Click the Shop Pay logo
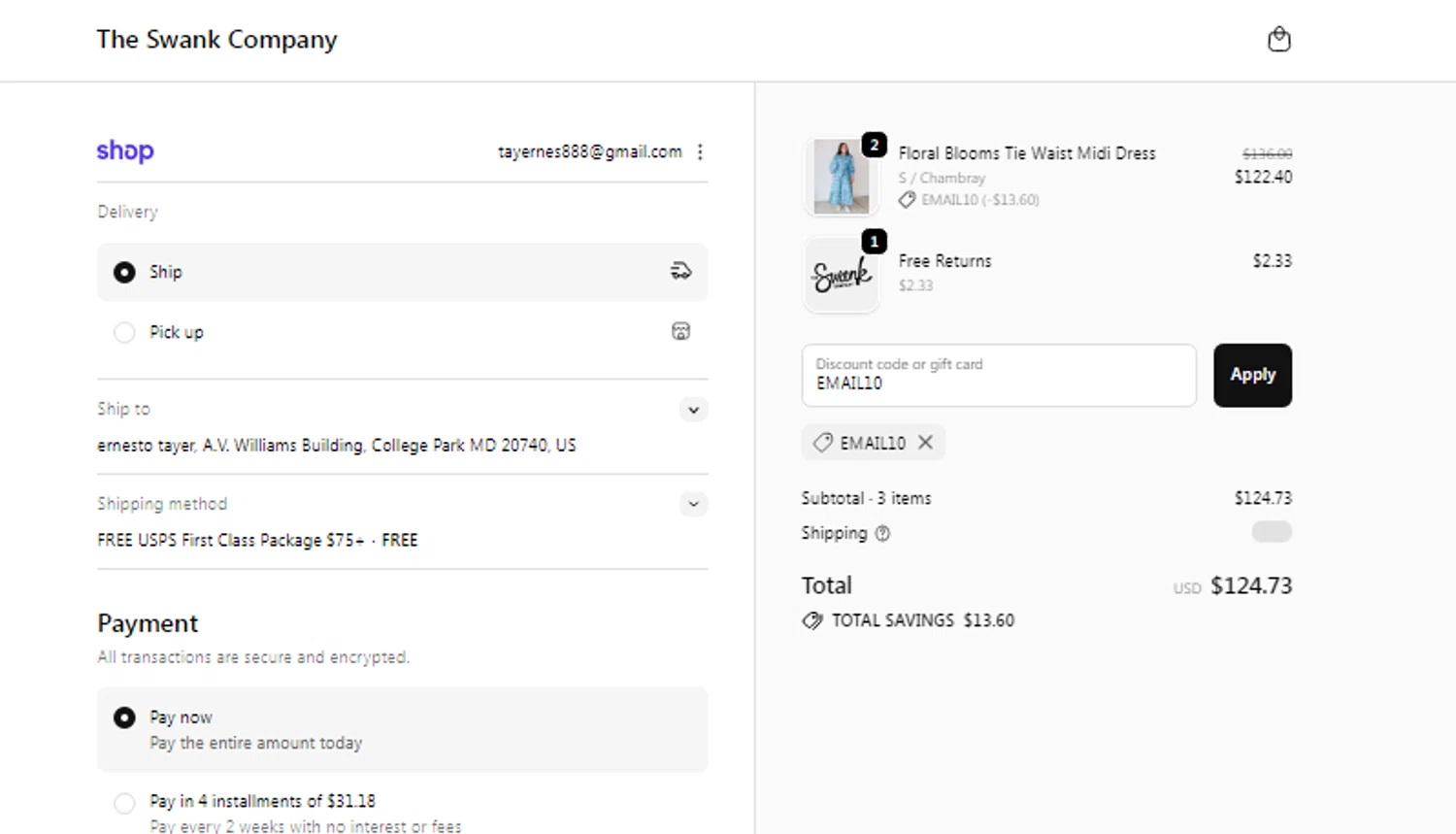Viewport: 1456px width, 834px height. [x=125, y=151]
